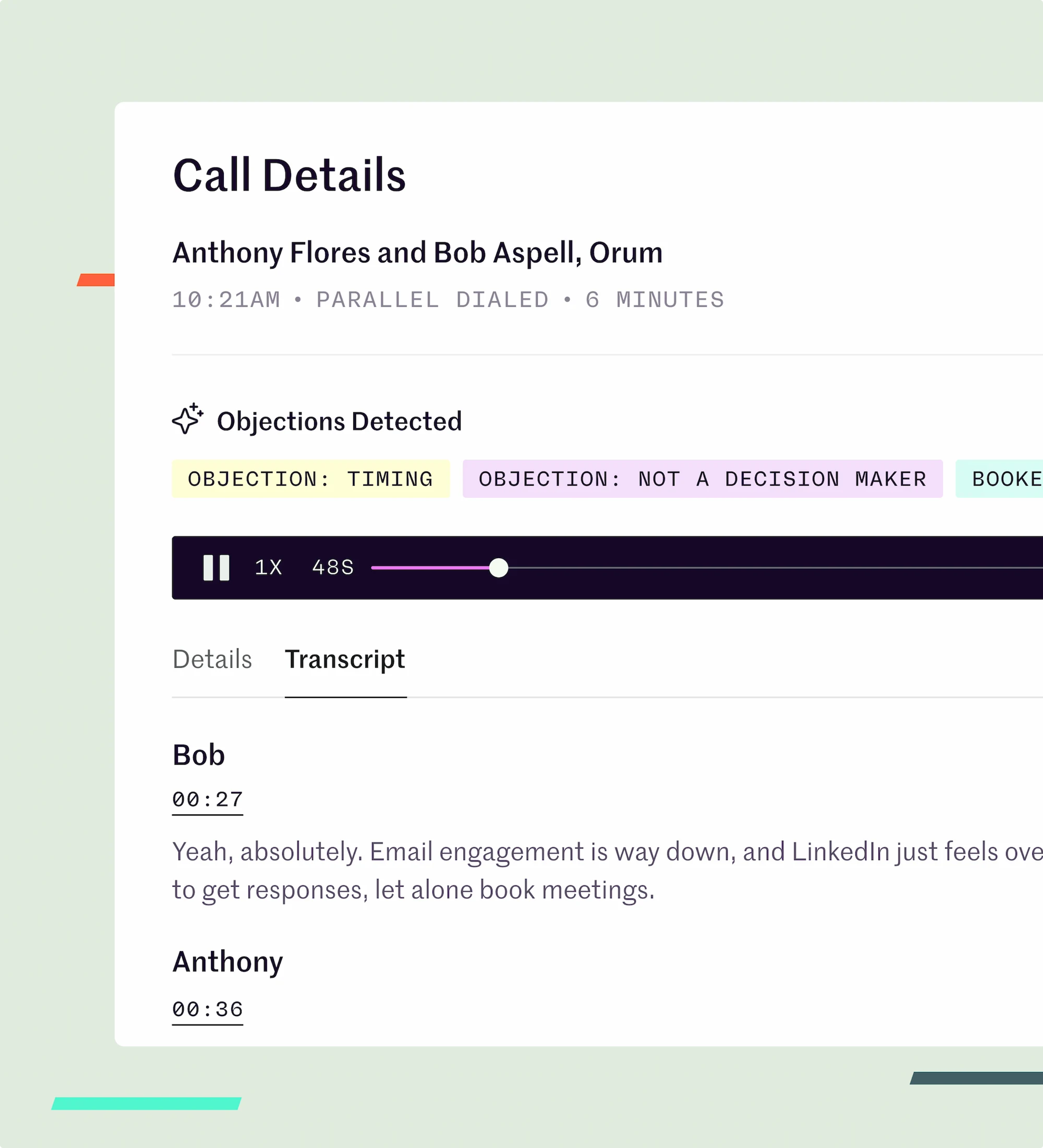The image size is (1043, 1148).
Task: Pause the call recording playback
Action: point(216,568)
